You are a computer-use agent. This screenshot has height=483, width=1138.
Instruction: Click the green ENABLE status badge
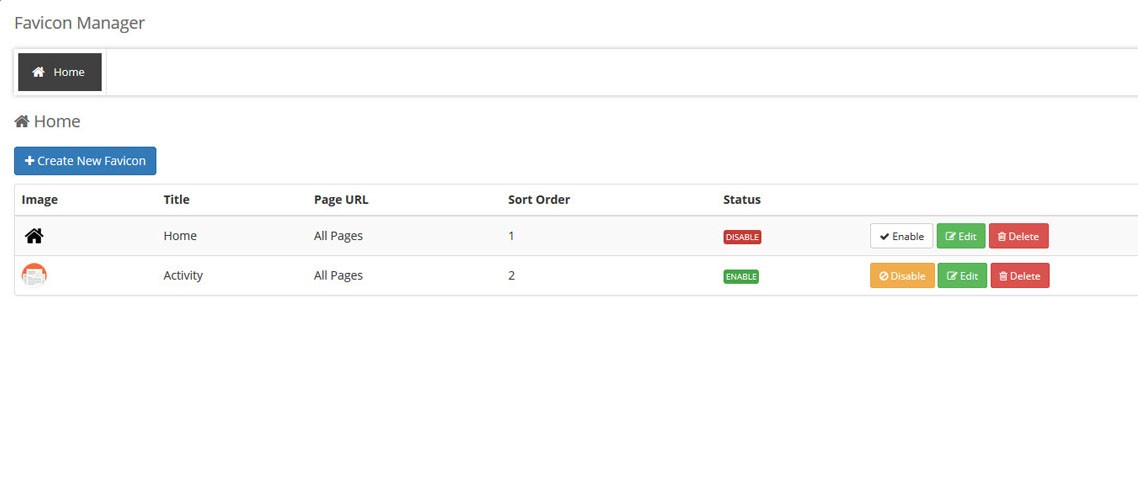click(x=741, y=276)
